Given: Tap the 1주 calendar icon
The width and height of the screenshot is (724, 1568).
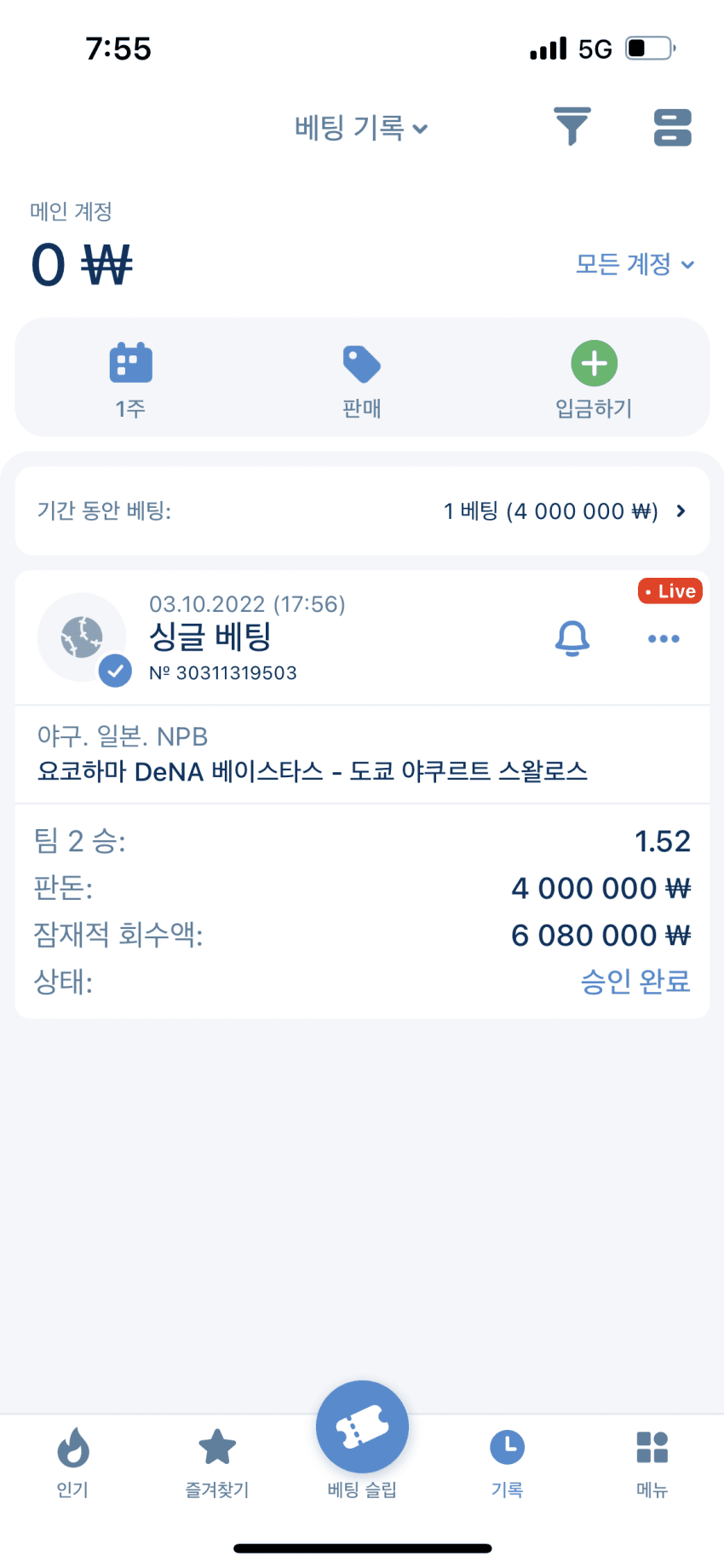Looking at the screenshot, I should pos(130,363).
